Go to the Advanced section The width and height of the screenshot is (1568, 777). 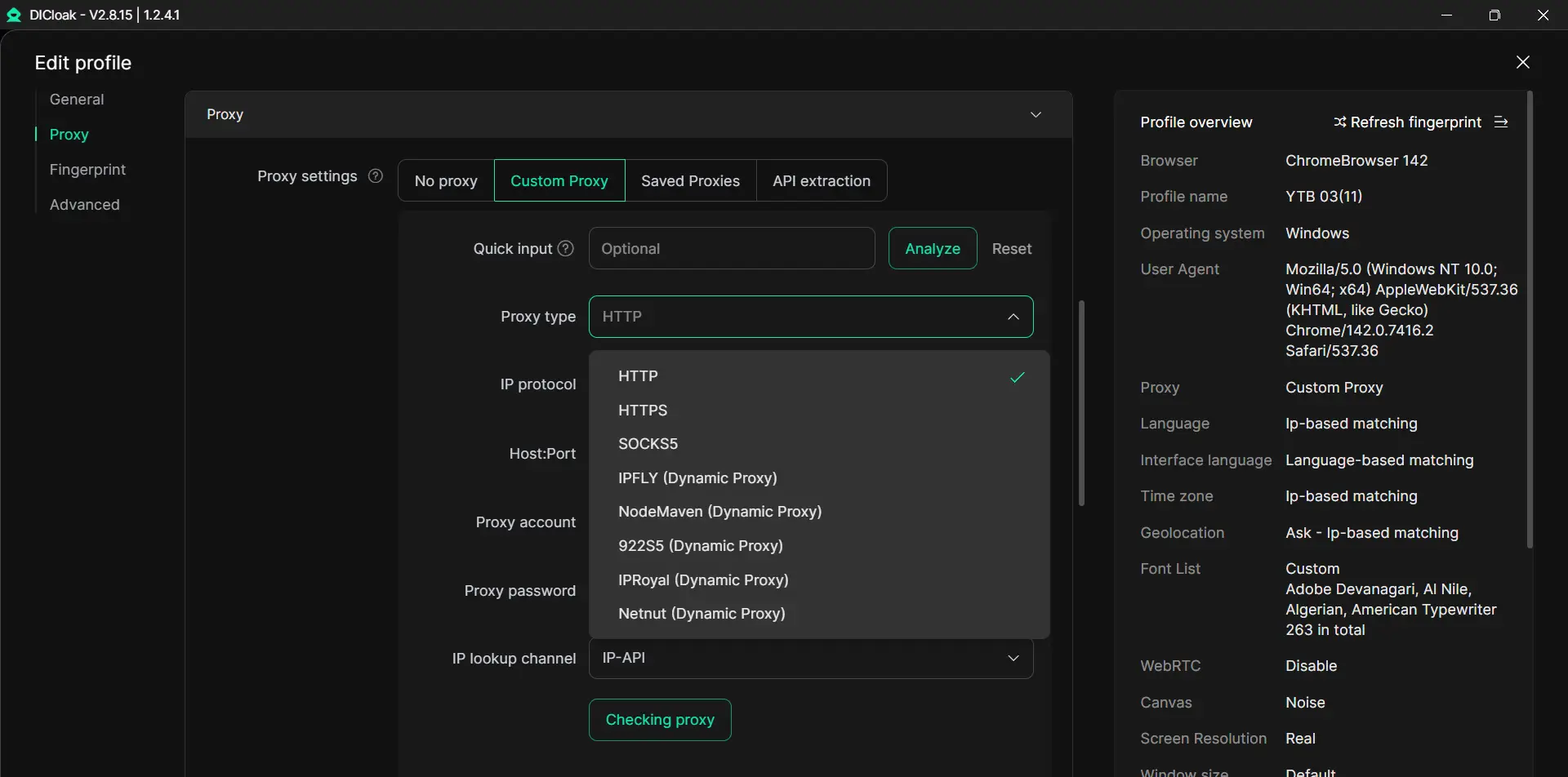84,205
